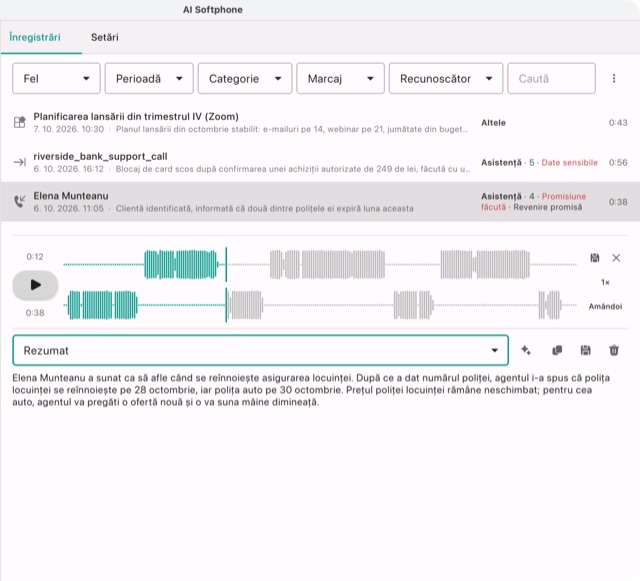Screen dimensions: 640x581
Task: Click the Promisiune făcută red tag
Action: pos(533,202)
